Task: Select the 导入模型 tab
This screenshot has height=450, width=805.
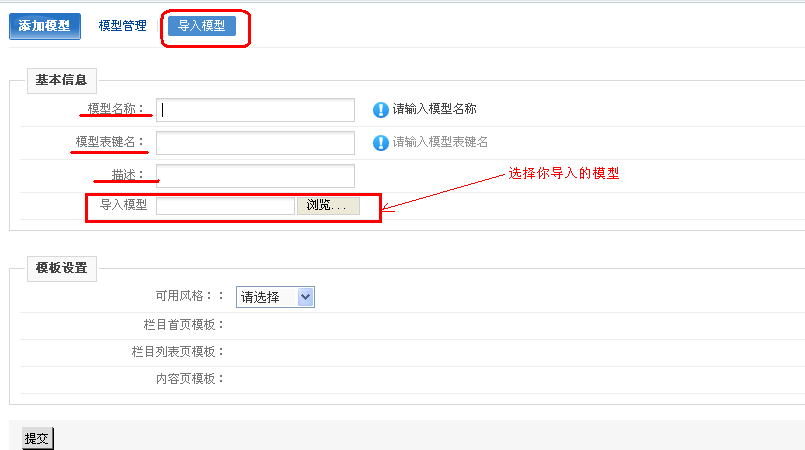Action: coord(202,26)
